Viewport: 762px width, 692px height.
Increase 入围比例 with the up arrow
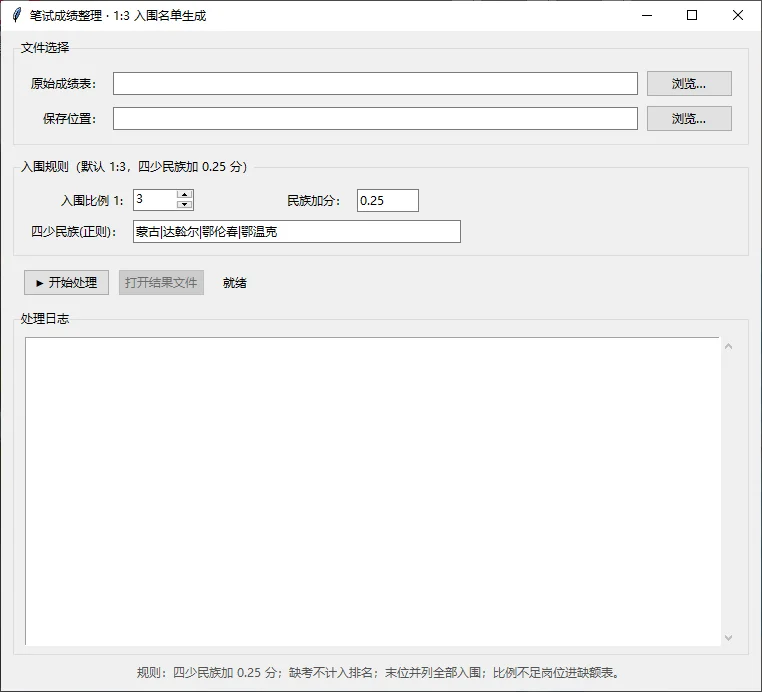185,195
